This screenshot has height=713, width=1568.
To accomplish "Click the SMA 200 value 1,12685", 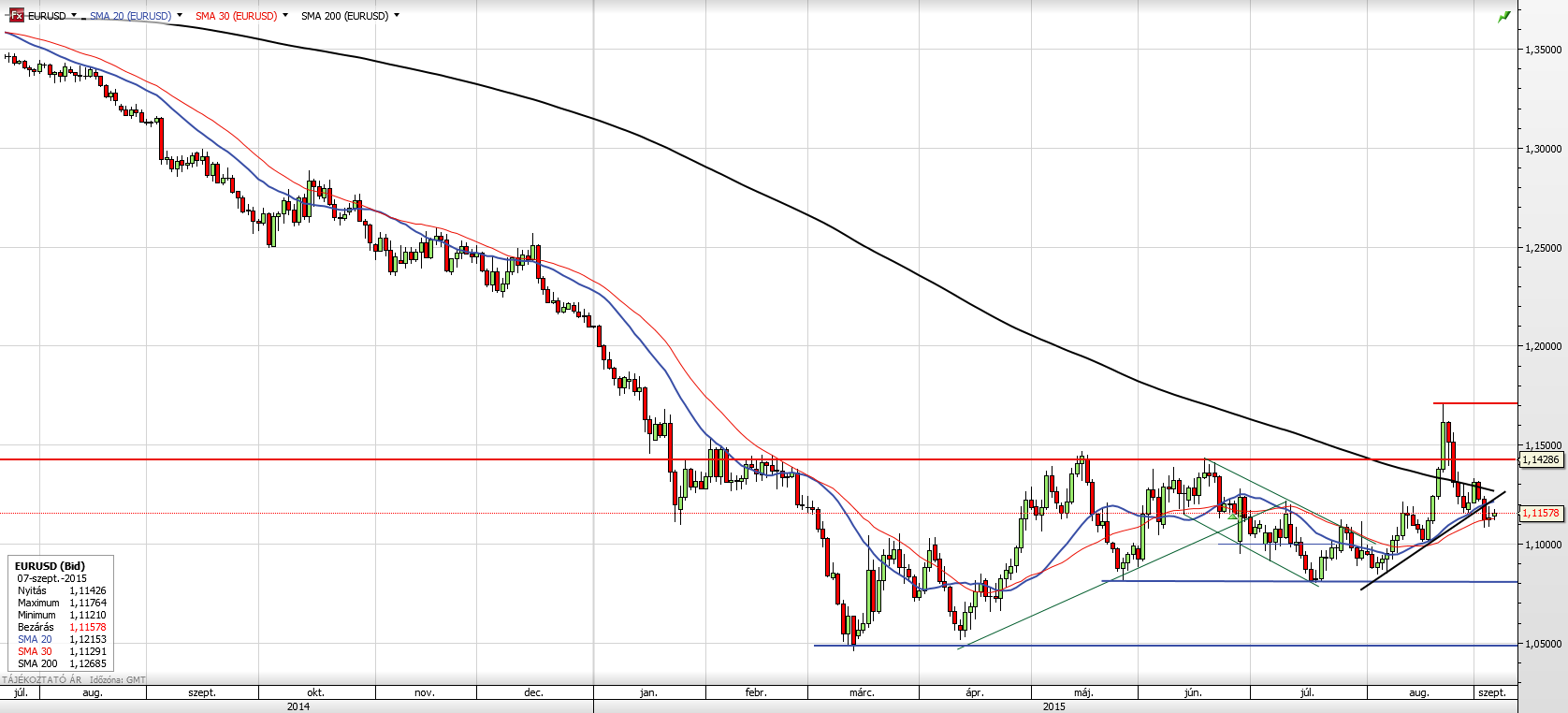I will (88, 663).
